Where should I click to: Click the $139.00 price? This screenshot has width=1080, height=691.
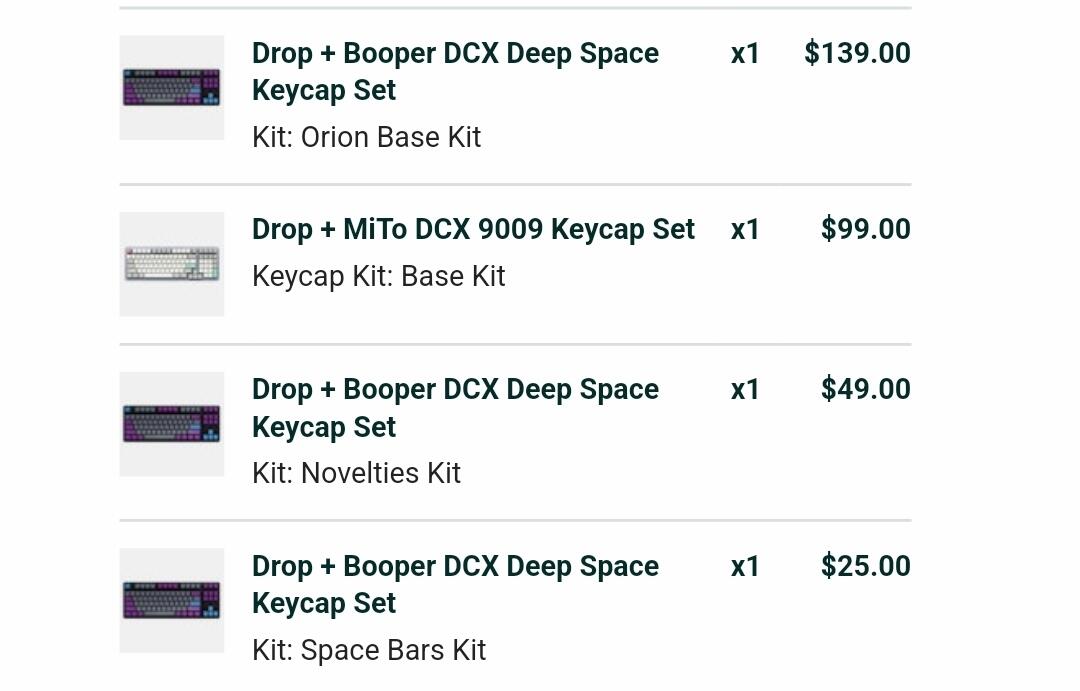[x=858, y=53]
